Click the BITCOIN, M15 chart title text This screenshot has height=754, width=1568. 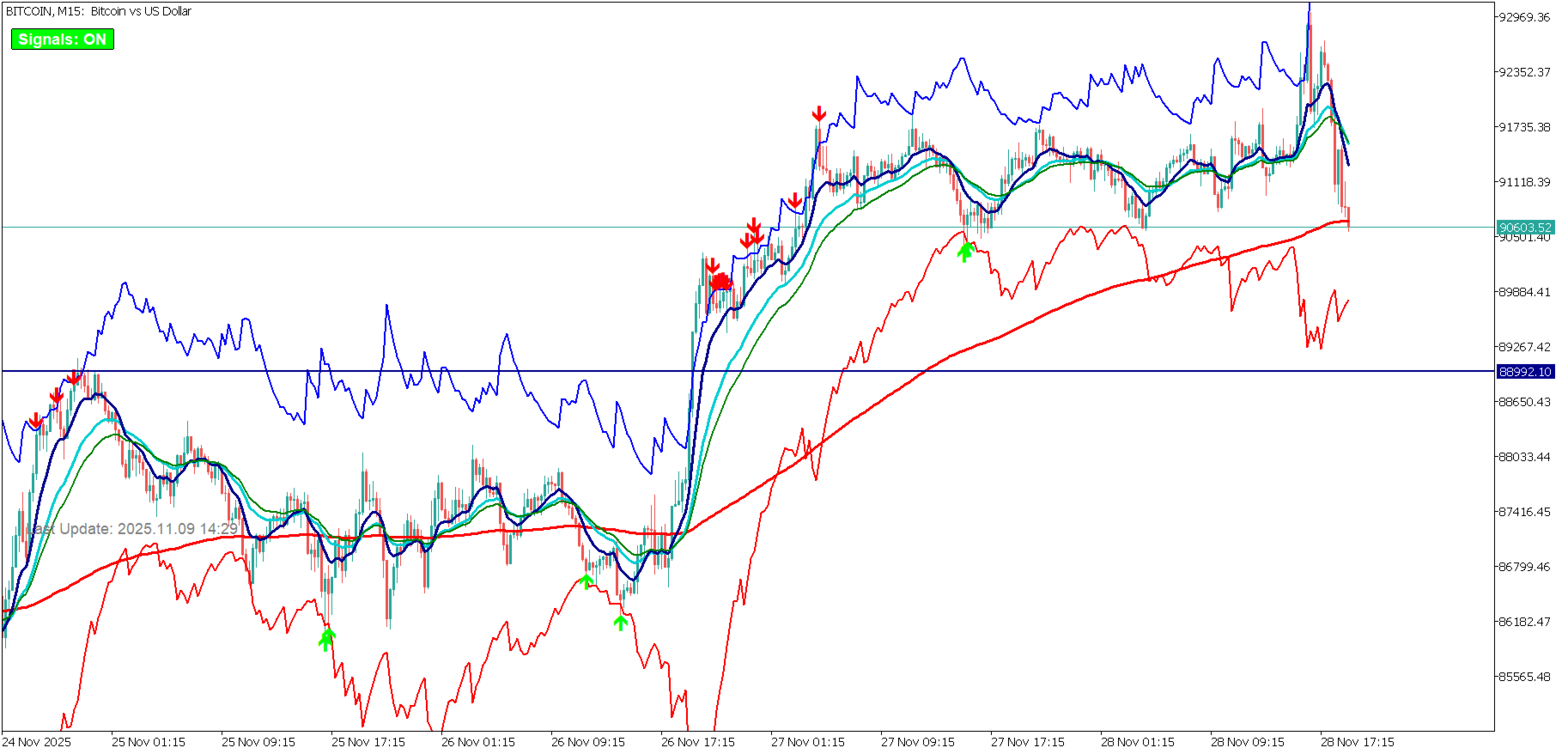click(99, 11)
